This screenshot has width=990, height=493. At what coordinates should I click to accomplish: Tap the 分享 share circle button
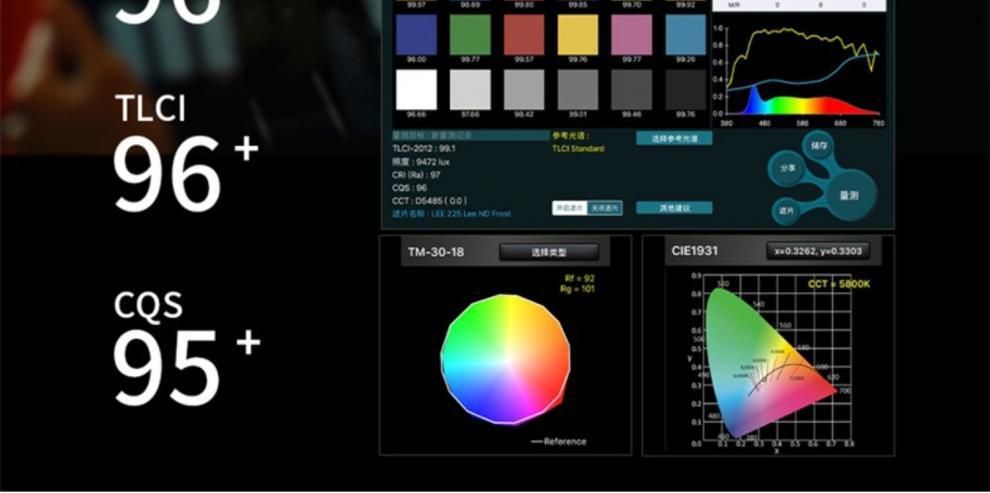click(786, 169)
